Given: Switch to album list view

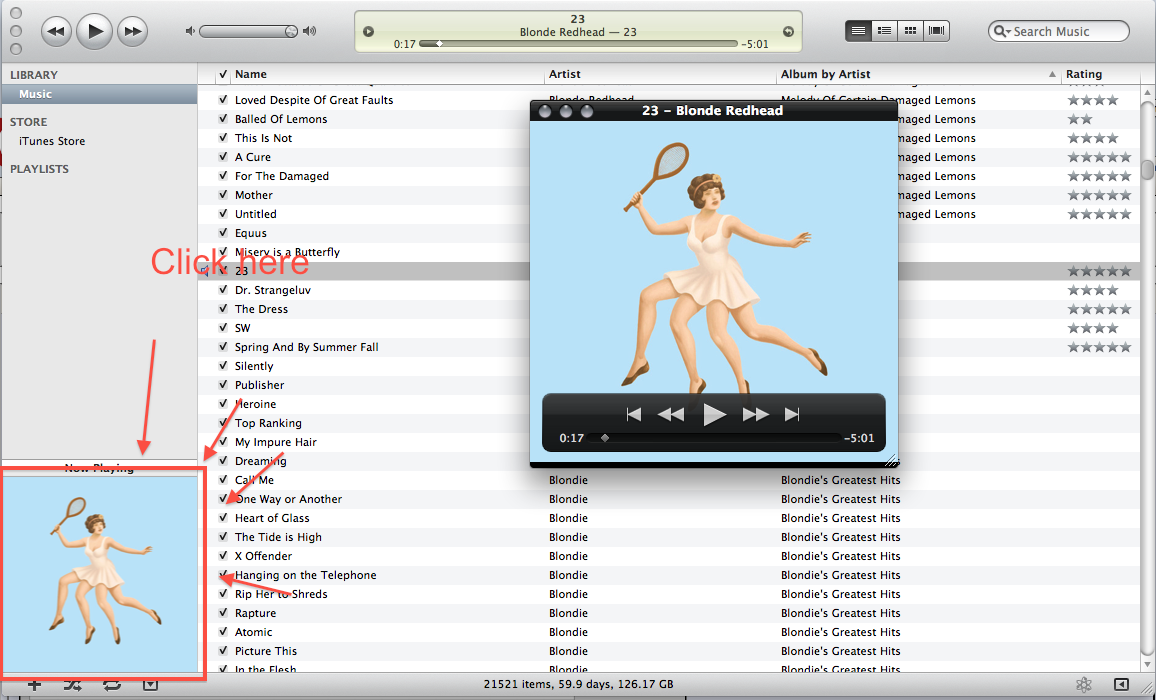Looking at the screenshot, I should (x=885, y=31).
